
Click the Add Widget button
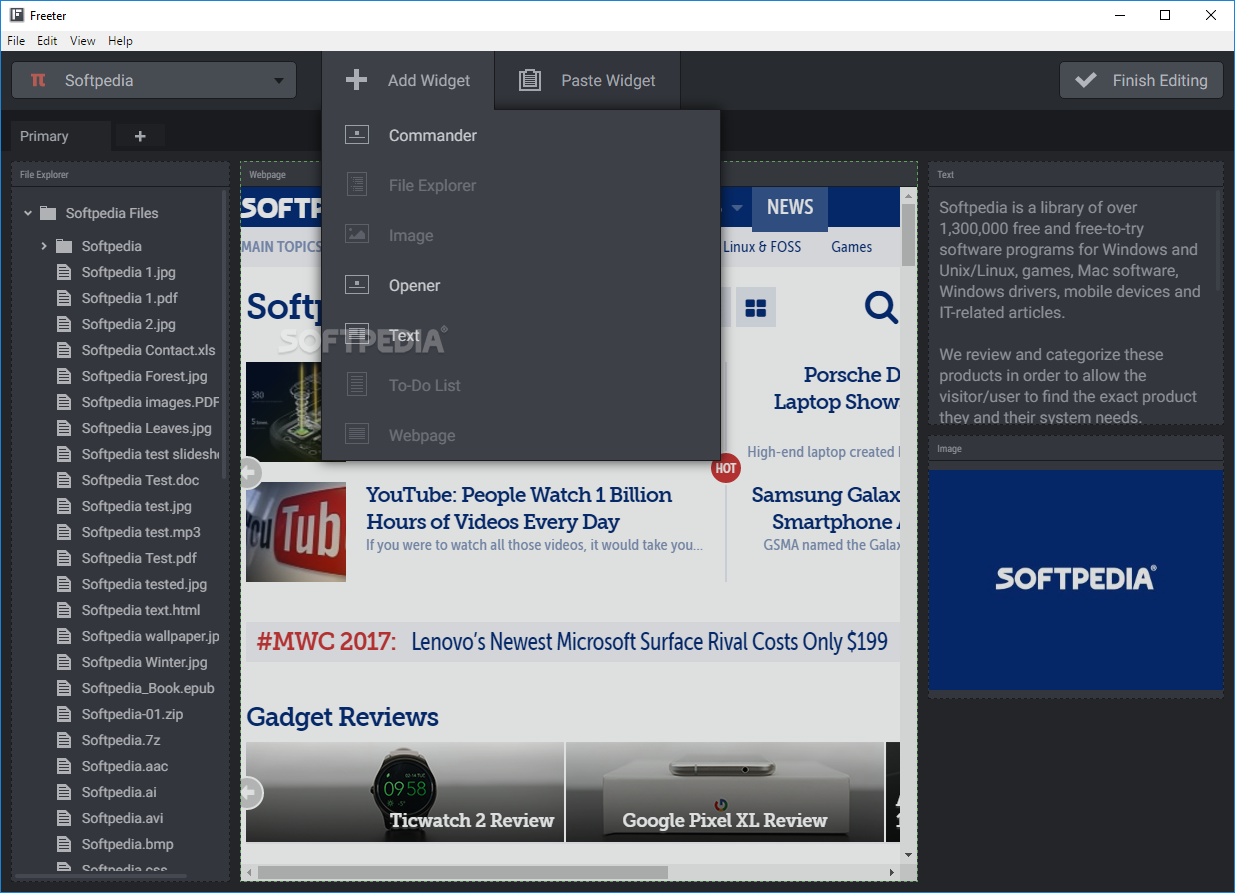pos(408,80)
